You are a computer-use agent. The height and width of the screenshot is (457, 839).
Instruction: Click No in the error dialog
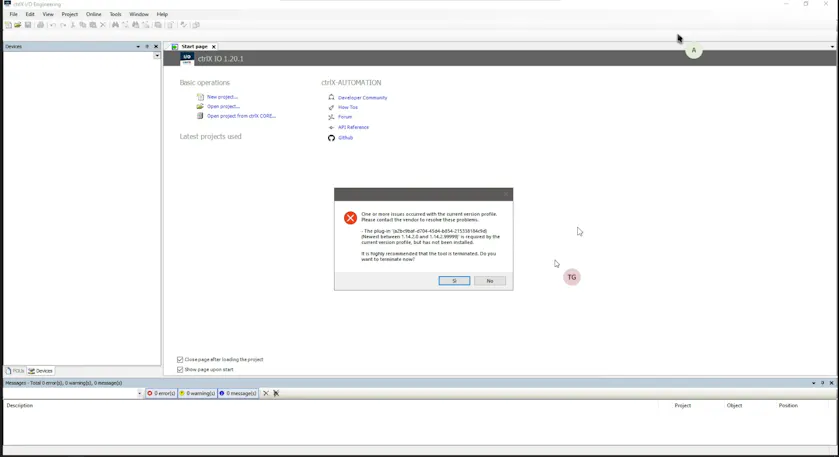490,281
